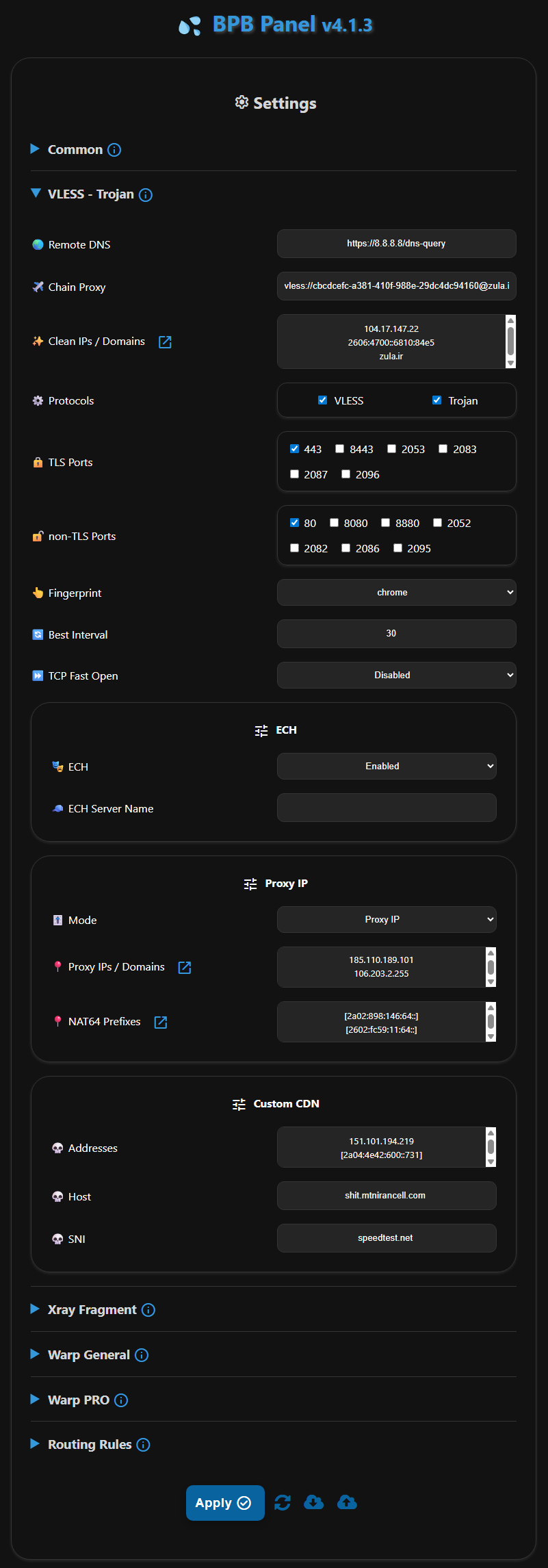This screenshot has height=1568, width=548.
Task: Click the info icon next to Warp General
Action: click(142, 1355)
